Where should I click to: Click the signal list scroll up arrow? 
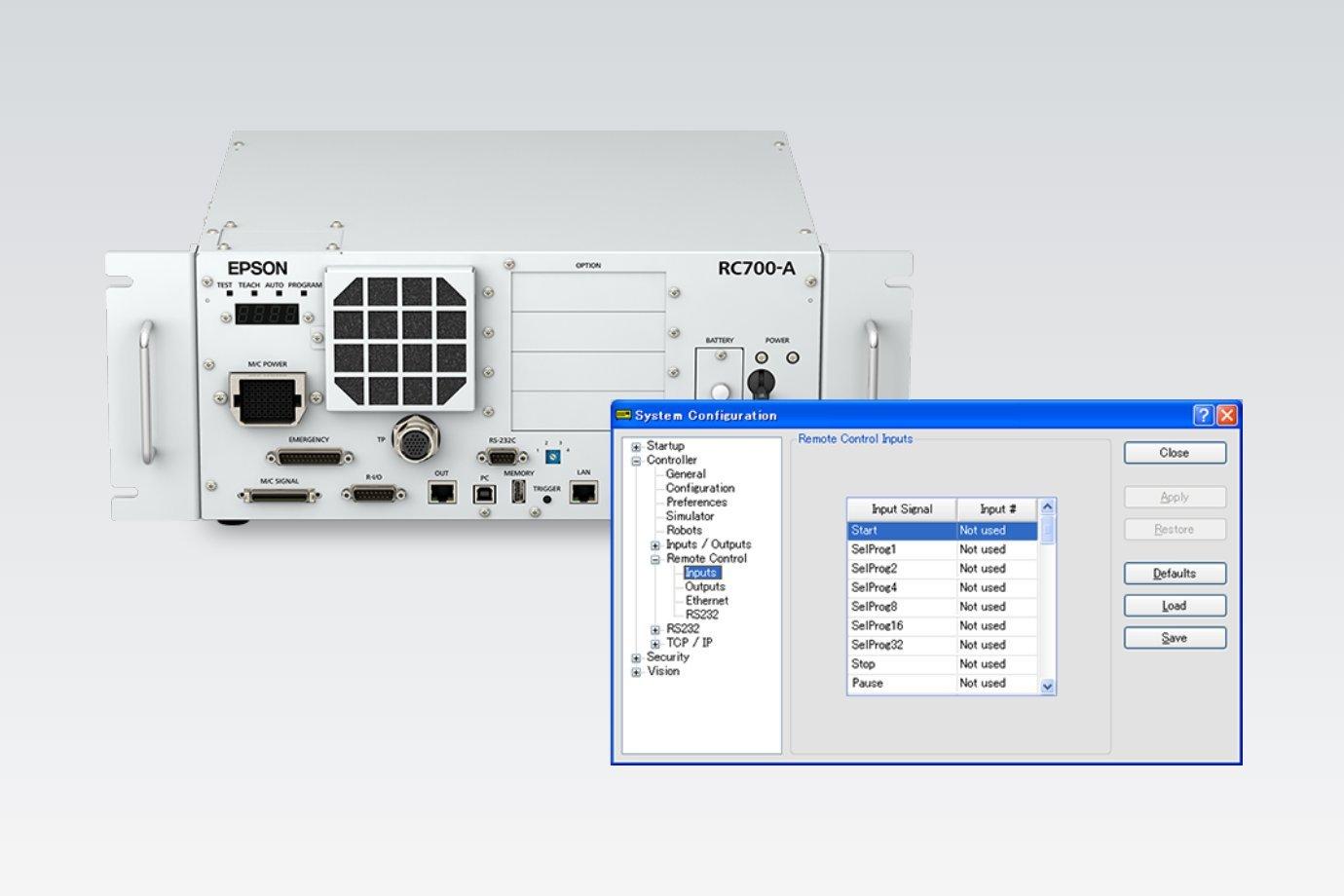point(1048,507)
